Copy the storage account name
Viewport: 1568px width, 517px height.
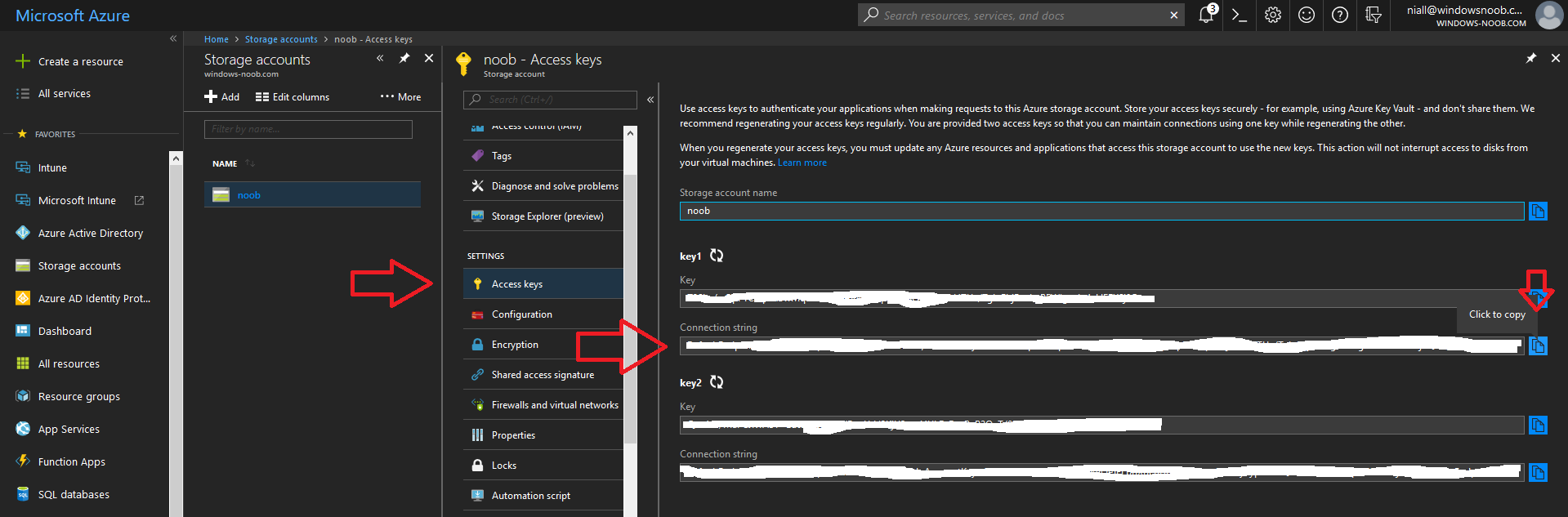(x=1538, y=212)
